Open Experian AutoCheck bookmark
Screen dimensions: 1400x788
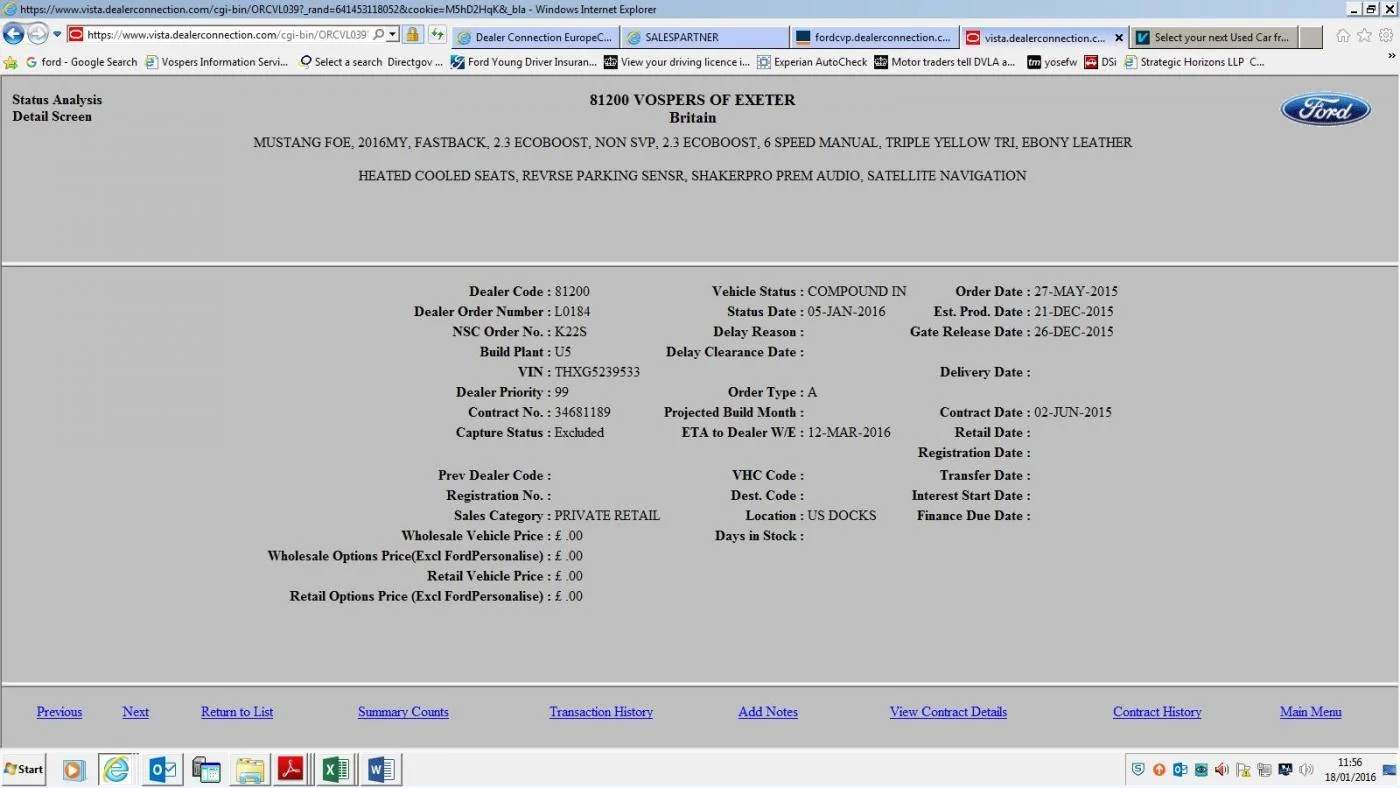pos(812,62)
